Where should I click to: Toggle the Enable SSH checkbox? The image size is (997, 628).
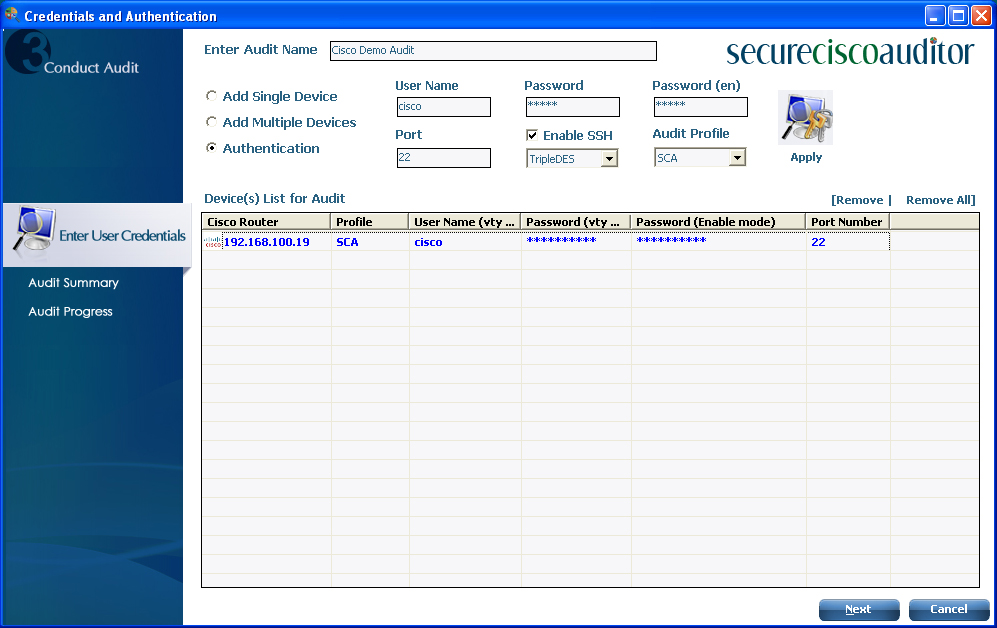pos(532,135)
